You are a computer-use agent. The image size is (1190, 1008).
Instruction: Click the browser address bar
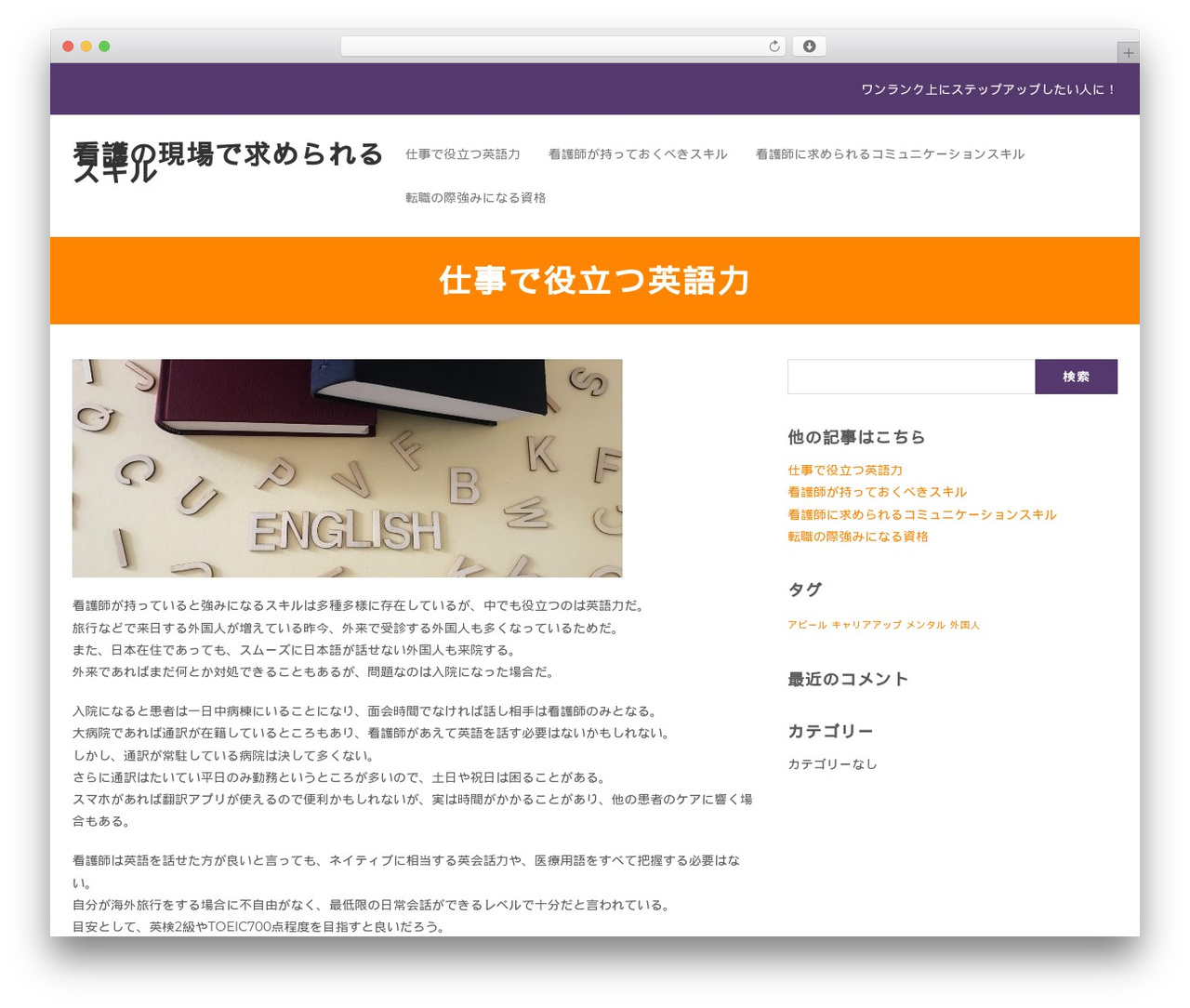562,46
